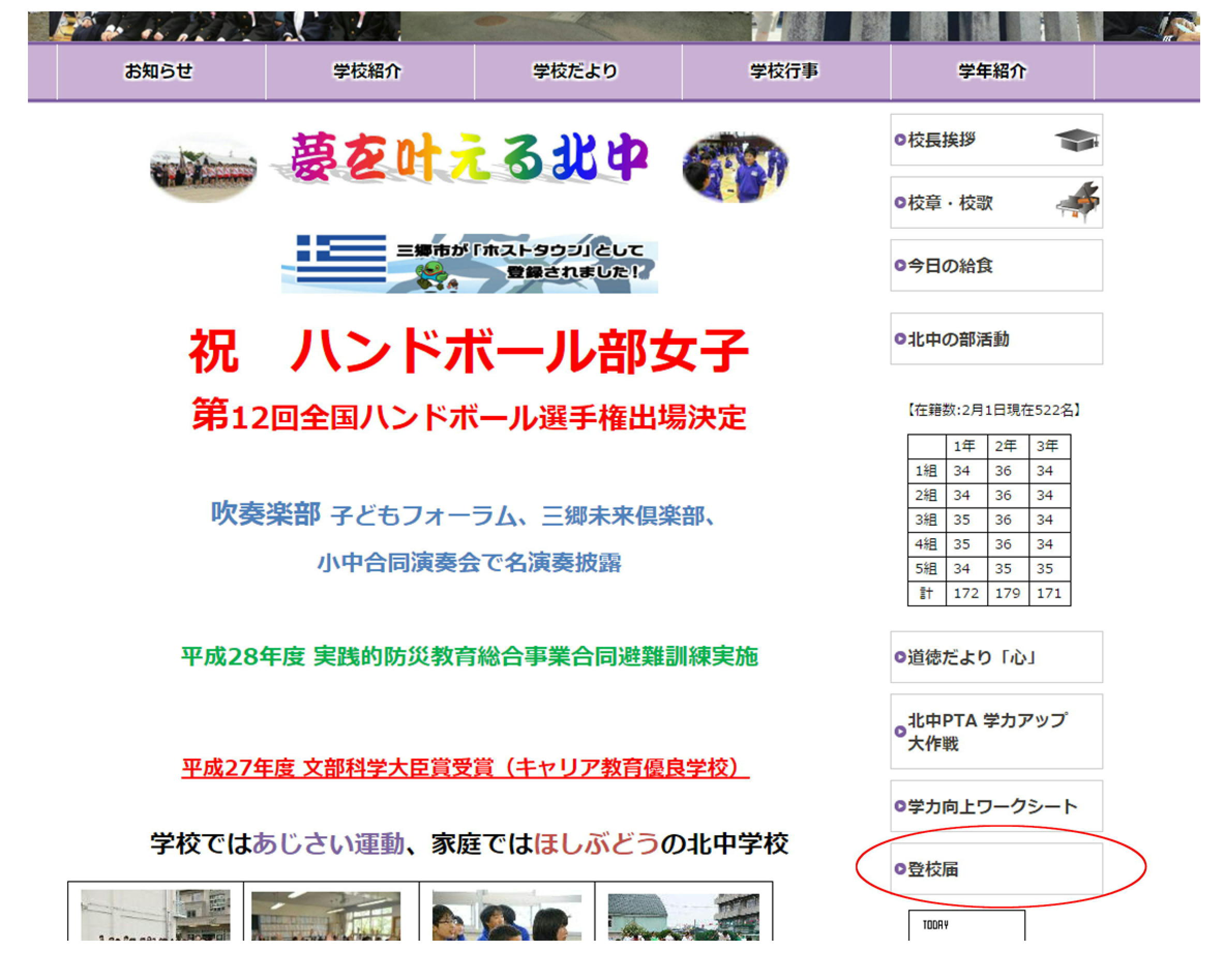
Task: Click the purple bullet icon beside 校章・校歌
Action: point(900,203)
